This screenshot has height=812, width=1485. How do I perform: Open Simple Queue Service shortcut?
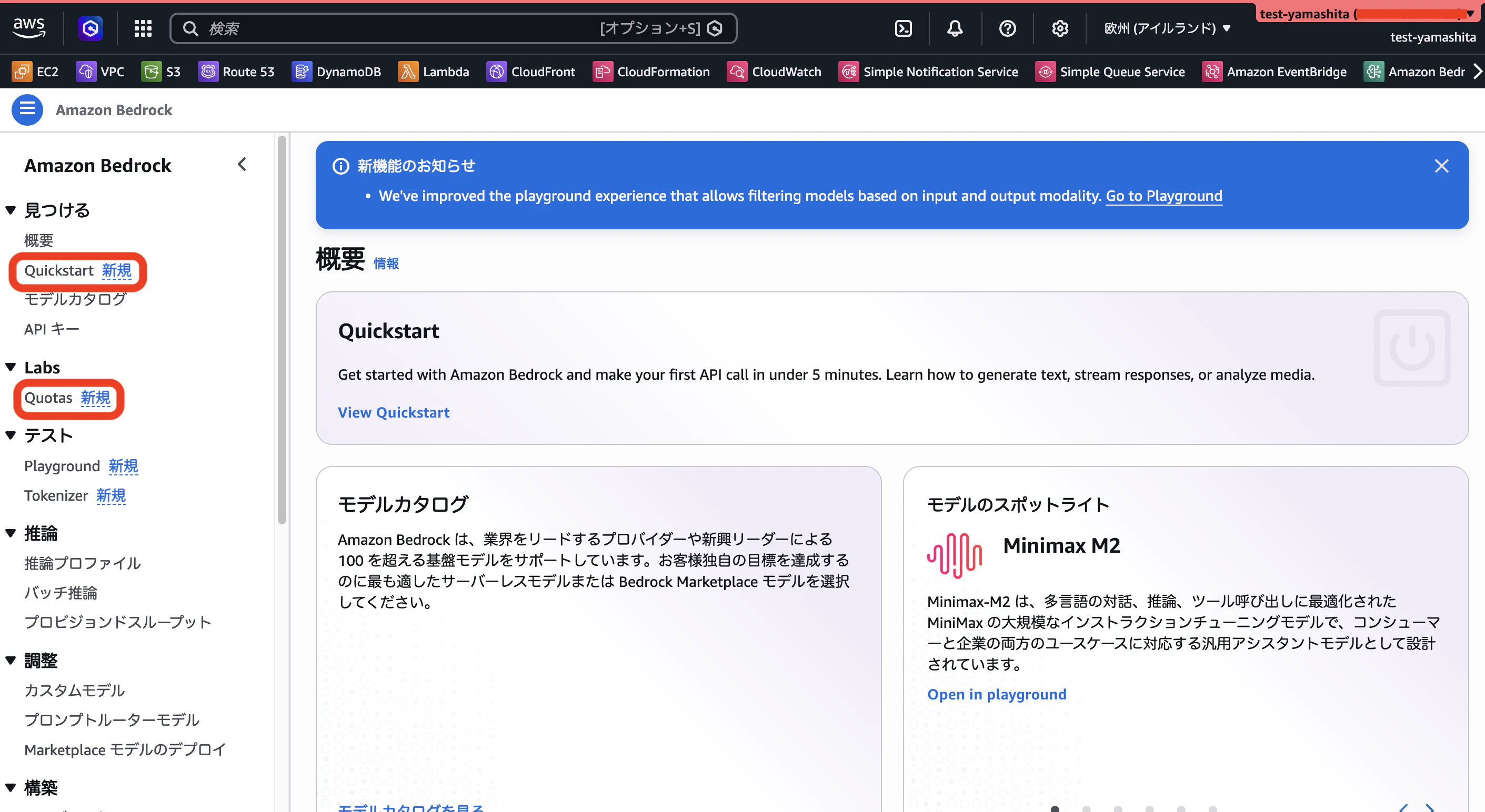click(x=1110, y=72)
